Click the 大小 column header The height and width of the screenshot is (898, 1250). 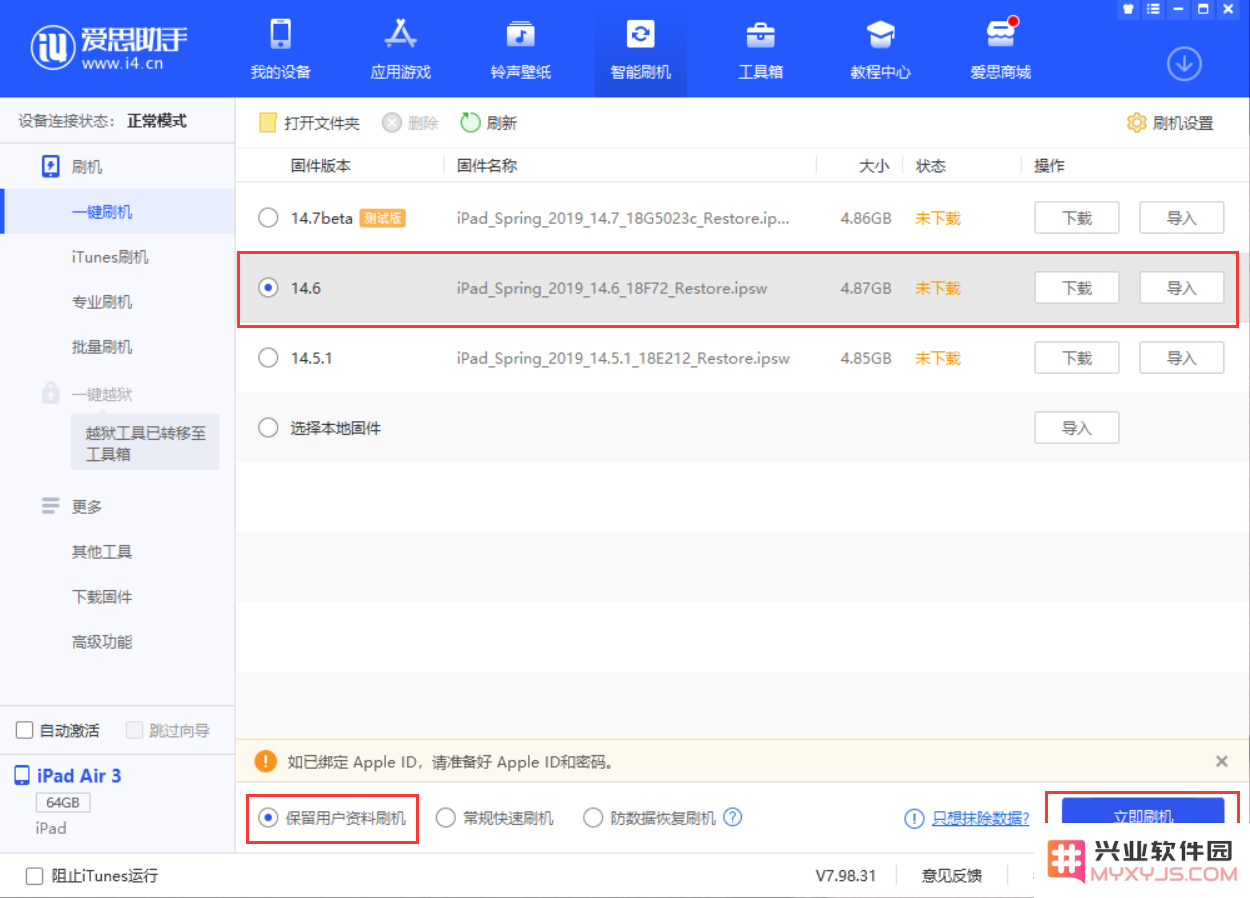(874, 166)
